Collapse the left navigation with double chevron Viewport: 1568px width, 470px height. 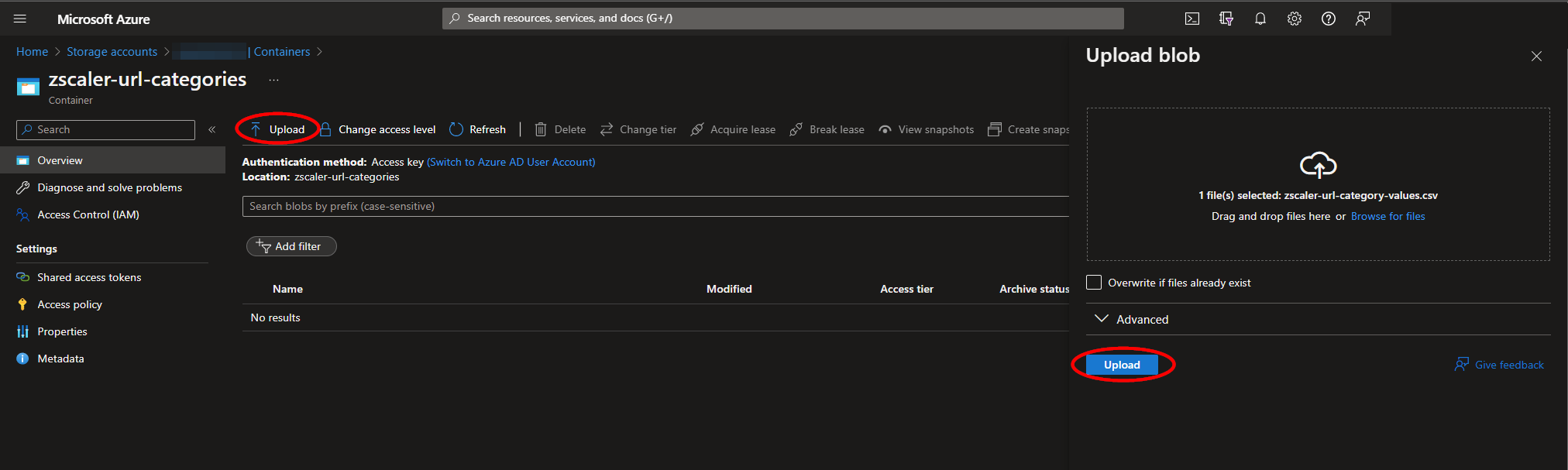pyautogui.click(x=212, y=129)
